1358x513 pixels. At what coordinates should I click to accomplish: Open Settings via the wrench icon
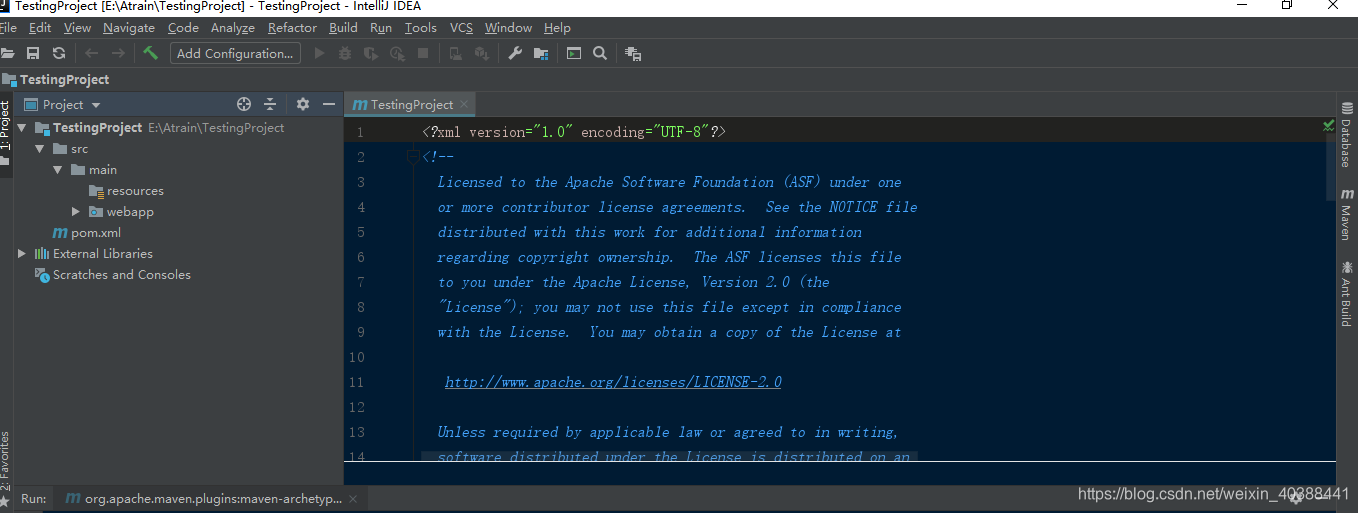tap(515, 53)
